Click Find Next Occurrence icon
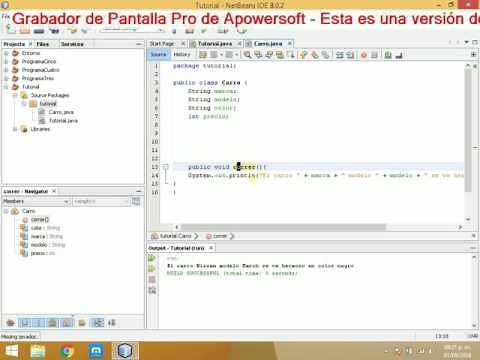Viewport: 480px width, 360px height. [x=269, y=55]
